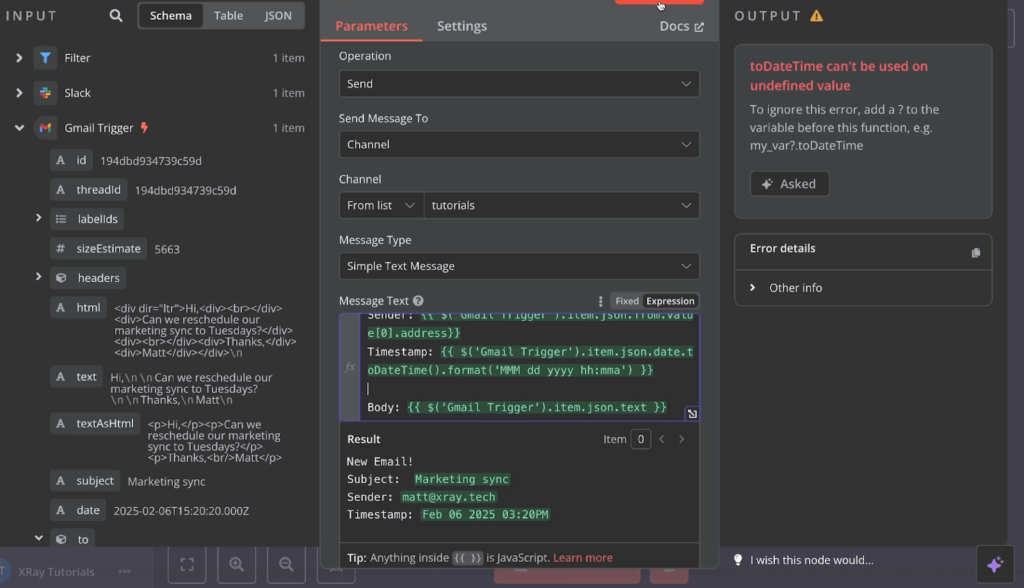Click the Slack node icon
This screenshot has width=1024, height=588.
45,93
